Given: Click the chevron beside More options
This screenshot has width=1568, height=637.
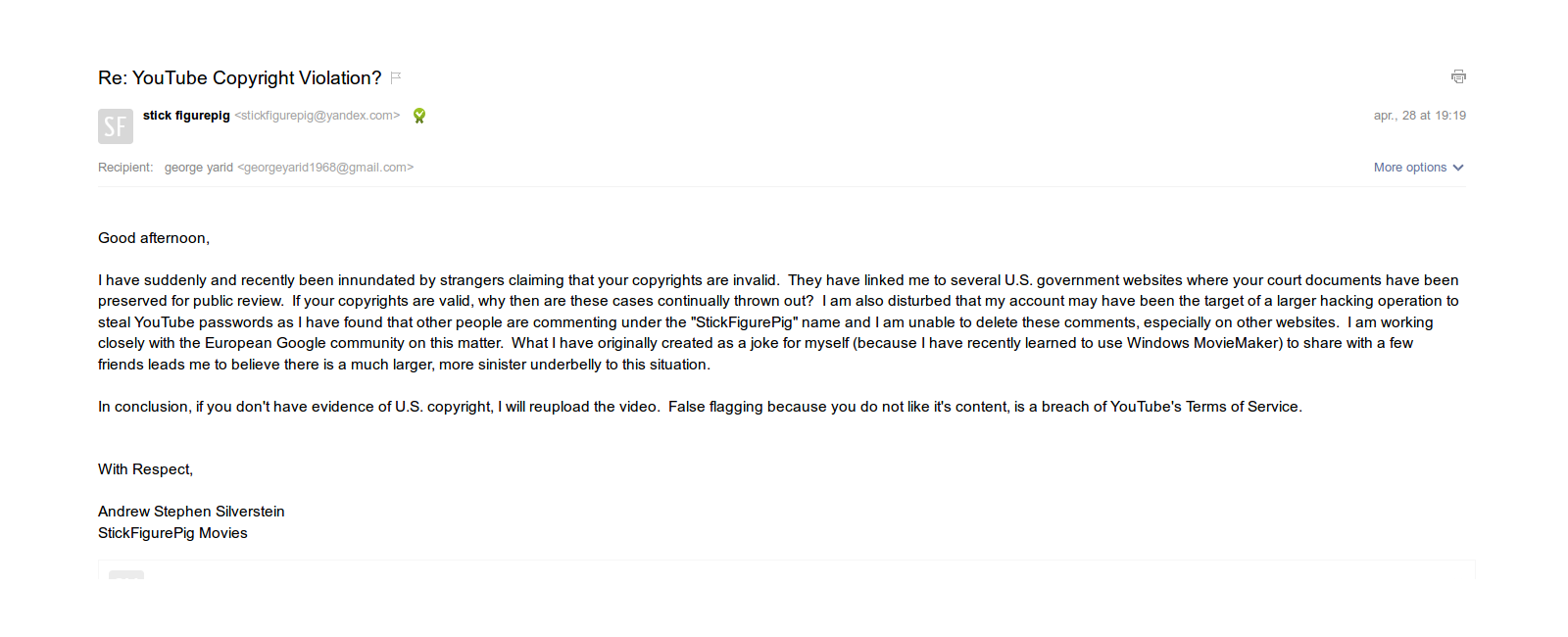Looking at the screenshot, I should pyautogui.click(x=1458, y=168).
